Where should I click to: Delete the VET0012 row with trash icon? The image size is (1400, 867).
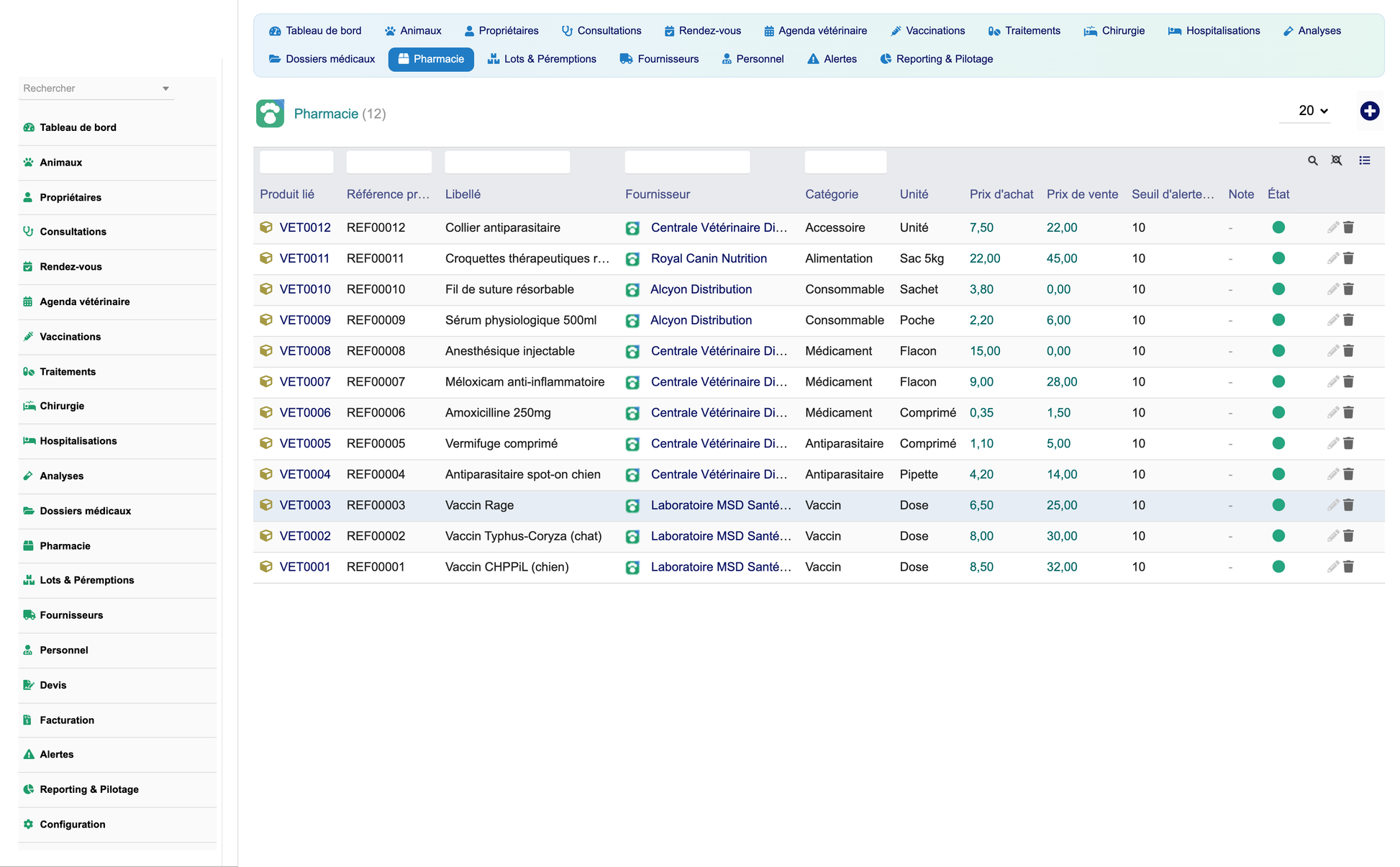[x=1349, y=227]
